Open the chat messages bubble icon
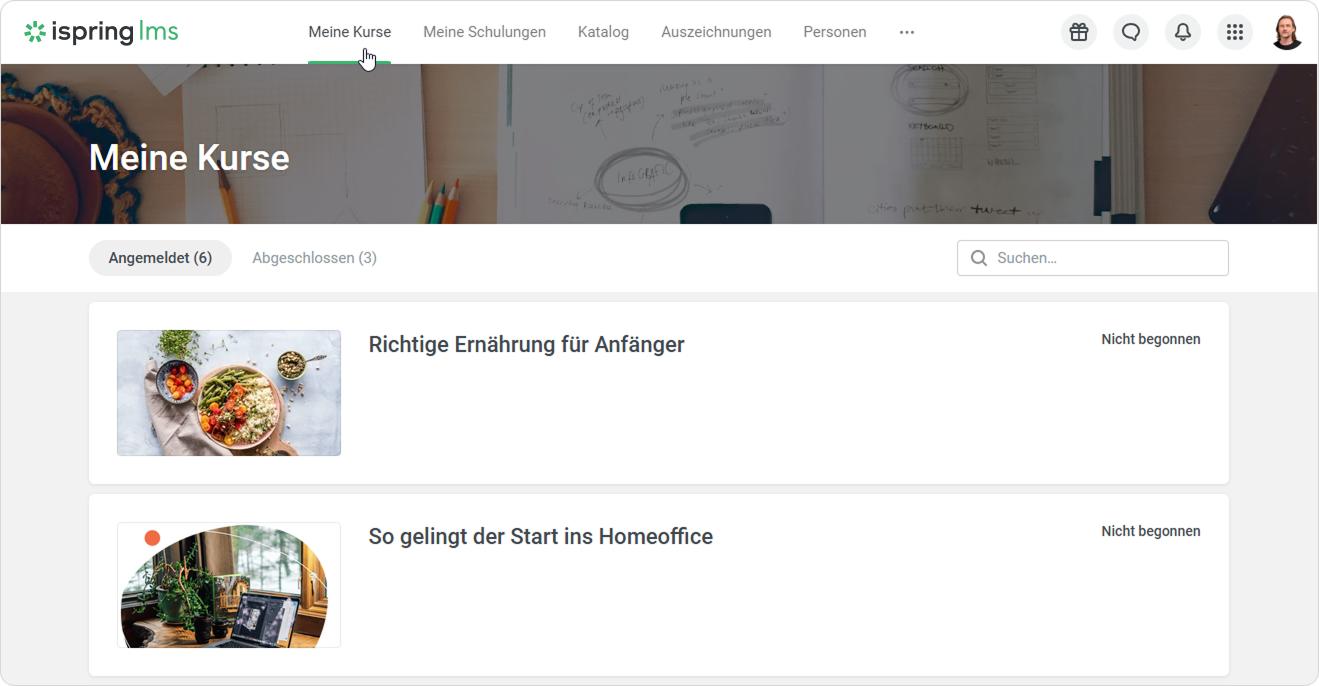This screenshot has width=1319, height=686. pyautogui.click(x=1130, y=32)
